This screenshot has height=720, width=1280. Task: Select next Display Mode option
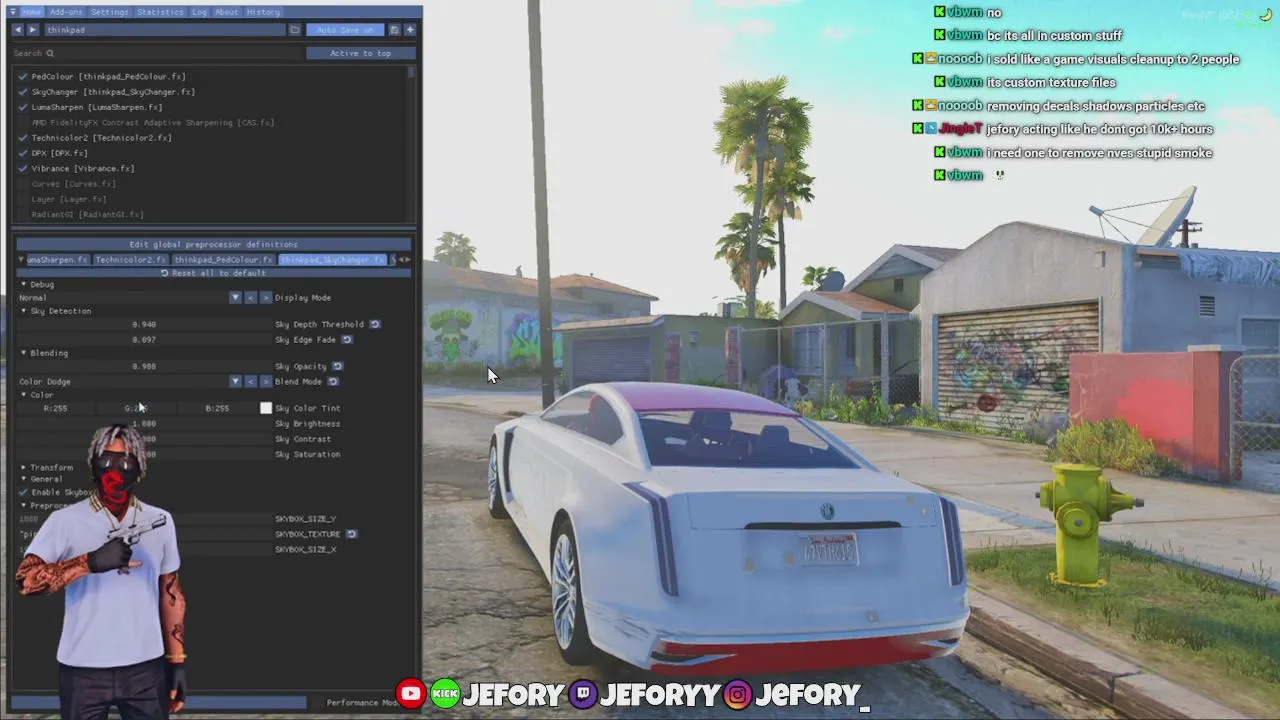265,298
